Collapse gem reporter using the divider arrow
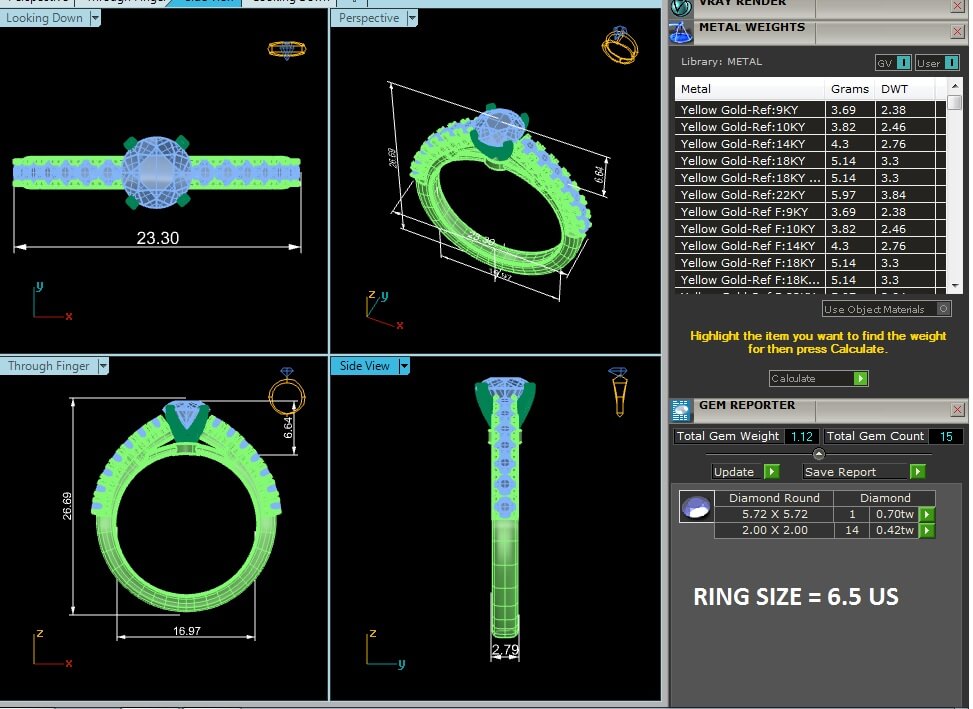The image size is (973, 709). tap(819, 454)
